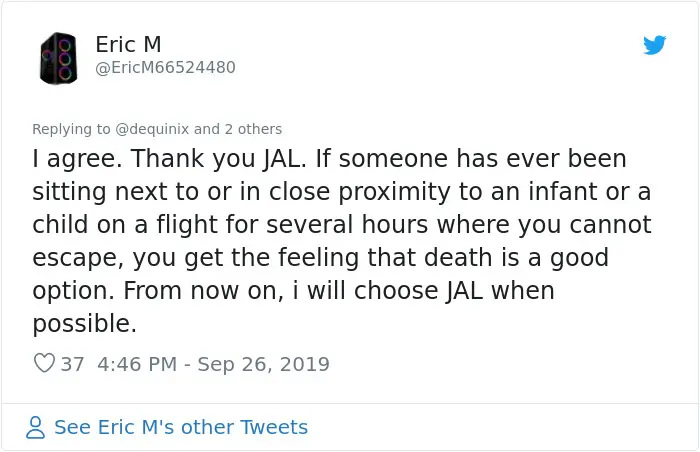Like the tweet with heart icon
Image resolution: width=700 pixels, height=452 pixels.
(x=44, y=364)
